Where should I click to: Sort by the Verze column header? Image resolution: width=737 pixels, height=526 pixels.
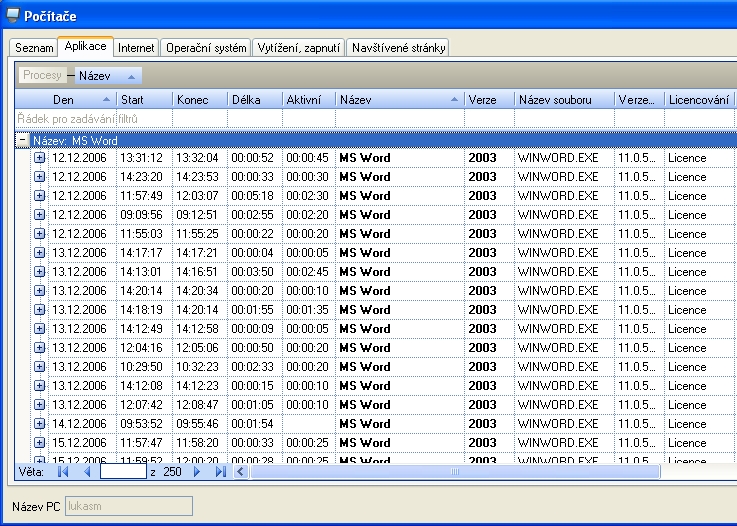coord(490,100)
